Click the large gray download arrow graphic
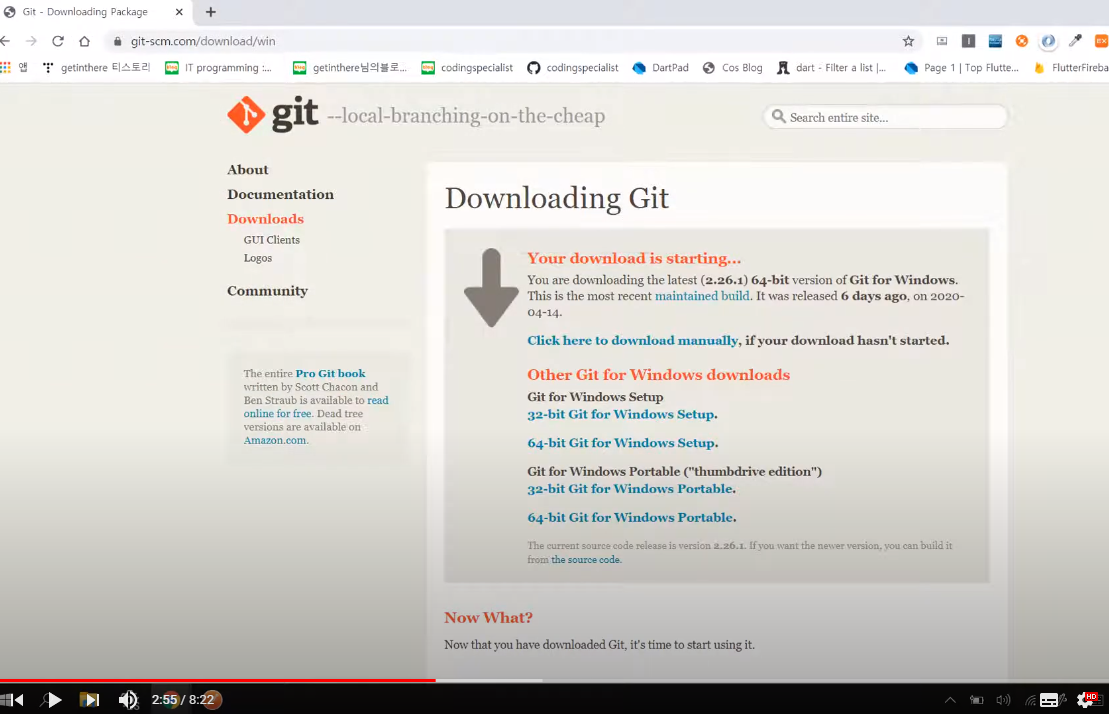The height and width of the screenshot is (714, 1109). click(491, 288)
